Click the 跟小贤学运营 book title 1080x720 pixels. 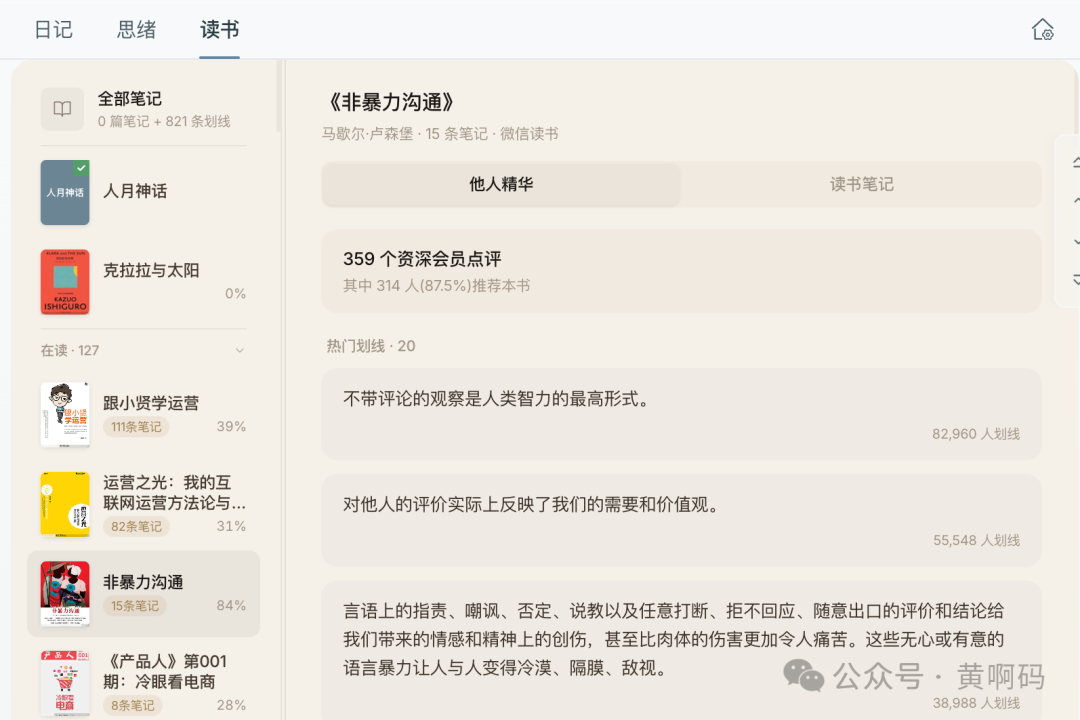(x=151, y=402)
